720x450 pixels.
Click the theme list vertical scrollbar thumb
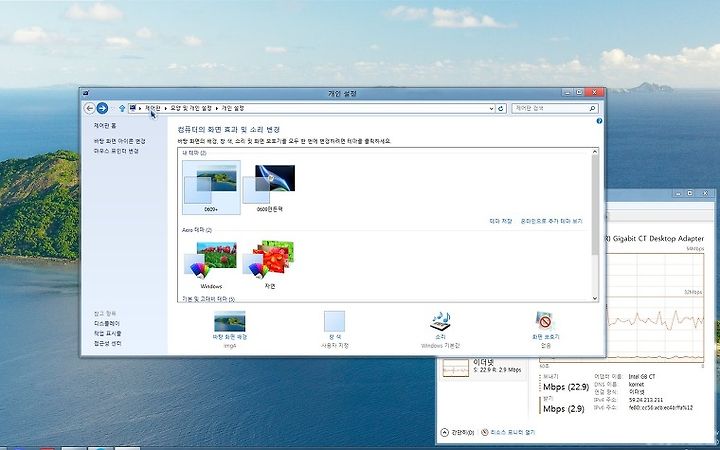pos(595,204)
